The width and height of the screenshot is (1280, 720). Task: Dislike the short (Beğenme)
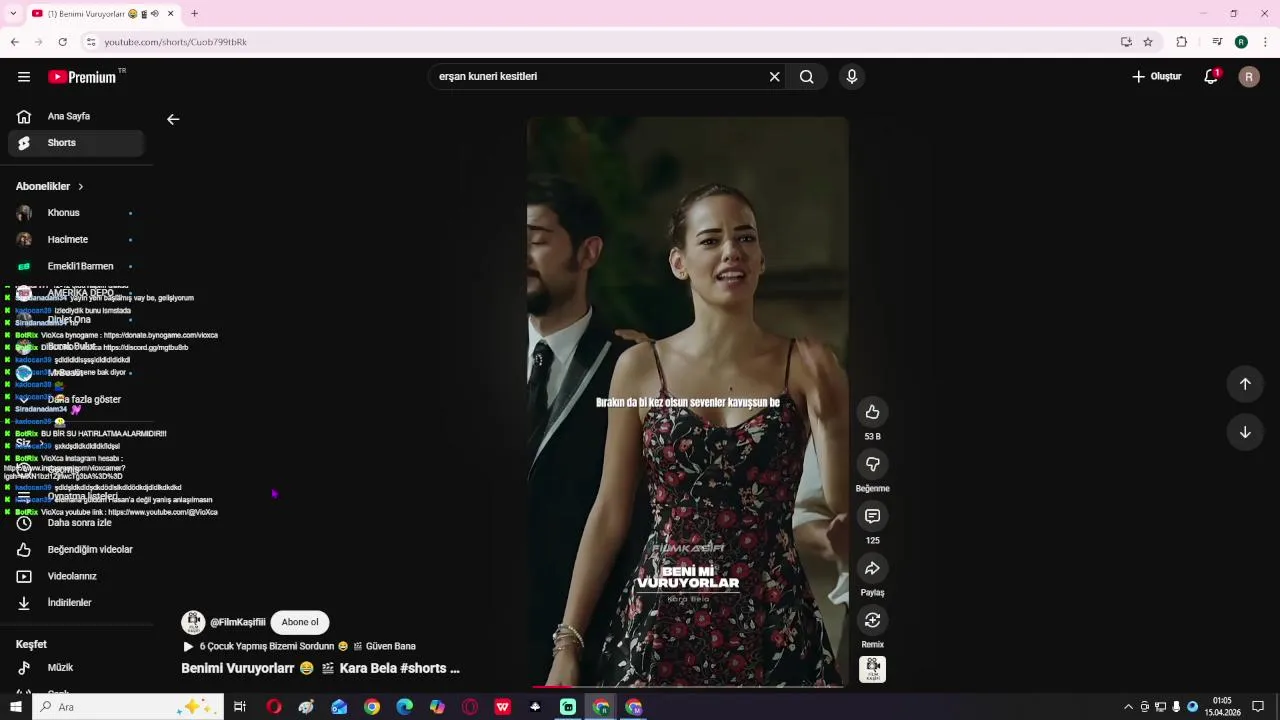pyautogui.click(x=872, y=464)
